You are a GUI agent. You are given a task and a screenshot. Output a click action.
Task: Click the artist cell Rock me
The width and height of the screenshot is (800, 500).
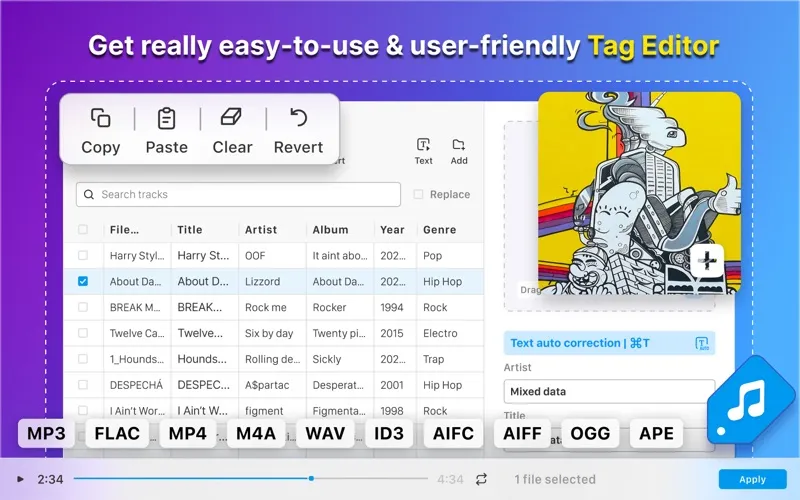click(x=265, y=307)
